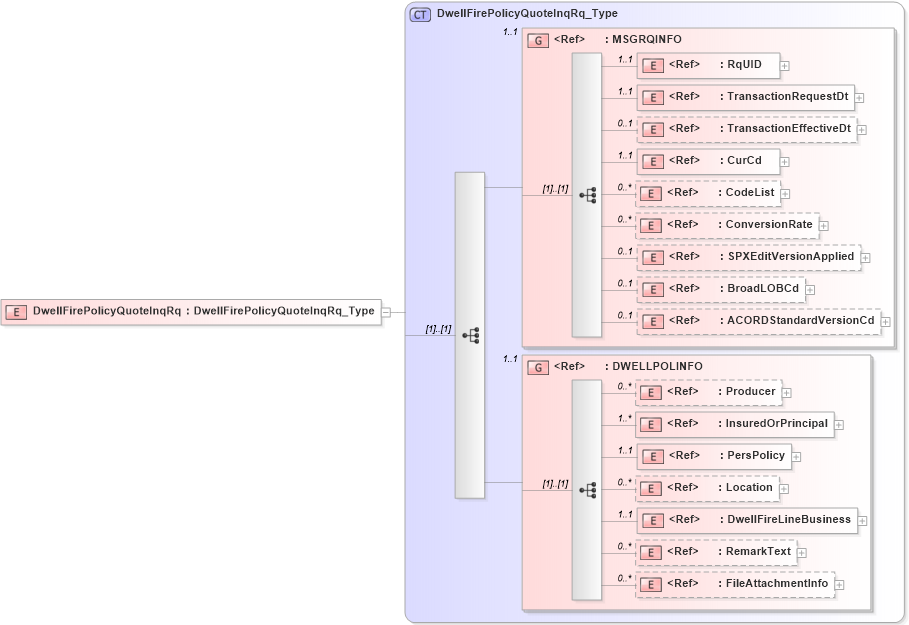Image resolution: width=909 pixels, height=625 pixels.
Task: Click the G icon of the DWELLPOLINFO group
Action: (x=538, y=366)
